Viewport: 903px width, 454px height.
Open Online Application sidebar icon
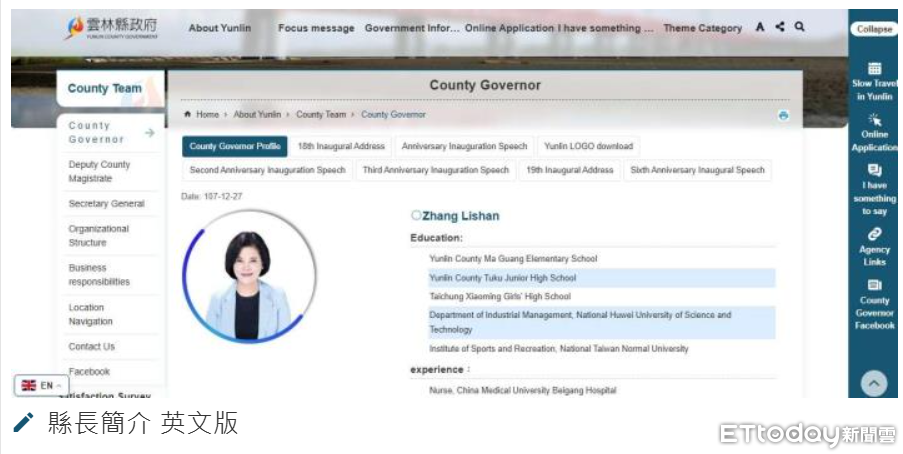(x=874, y=120)
